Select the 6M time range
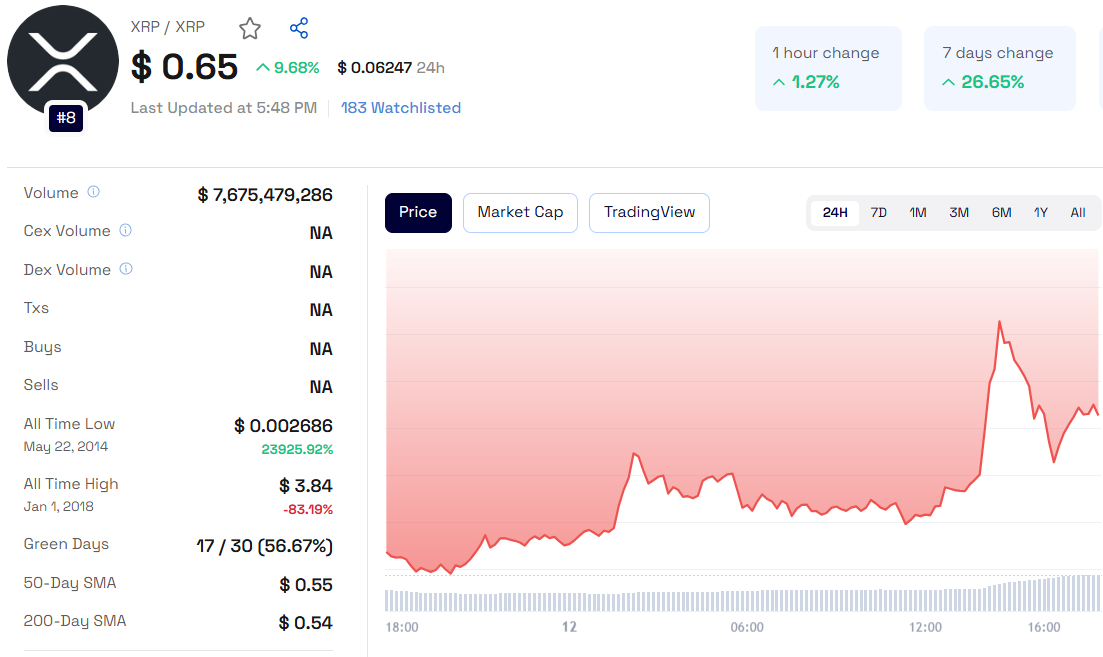The width and height of the screenshot is (1103, 657). pos(1001,212)
